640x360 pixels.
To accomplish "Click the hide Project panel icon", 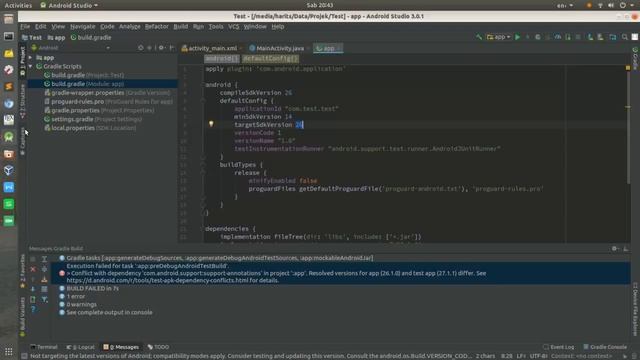I will tap(172, 48).
